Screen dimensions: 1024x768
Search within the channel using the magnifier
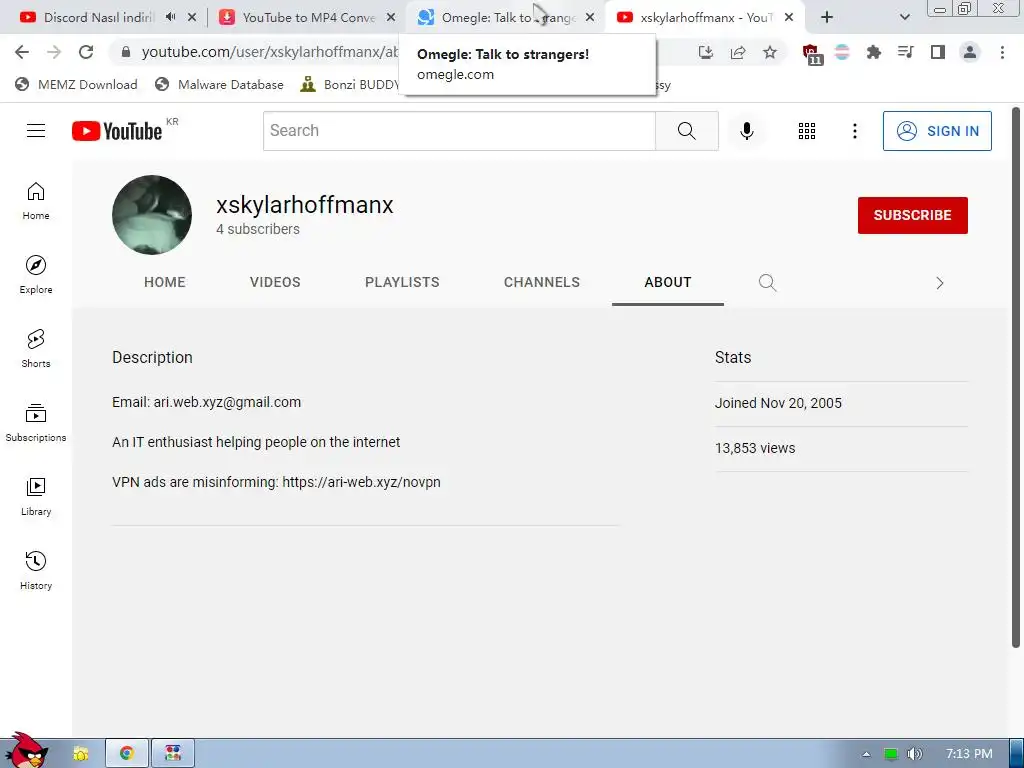coord(767,282)
